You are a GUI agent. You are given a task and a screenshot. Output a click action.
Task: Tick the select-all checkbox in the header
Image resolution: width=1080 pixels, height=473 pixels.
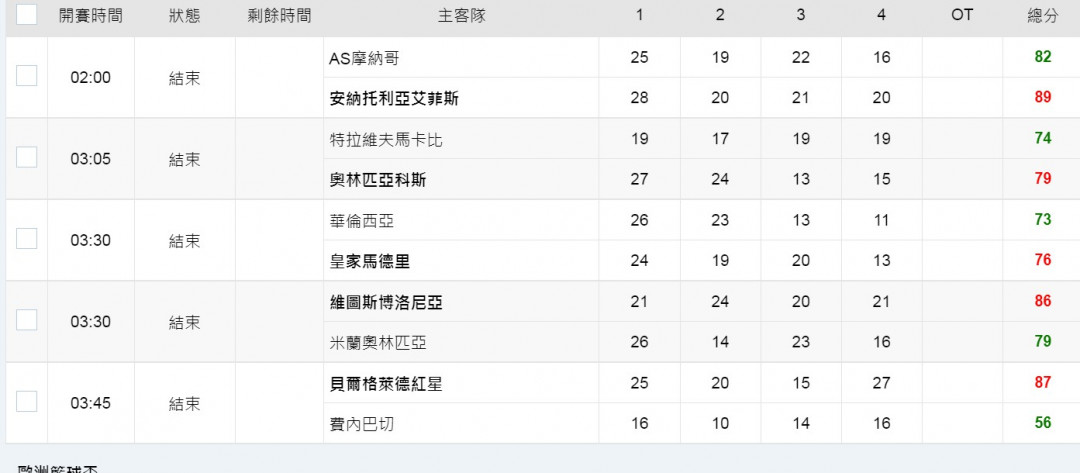point(26,14)
